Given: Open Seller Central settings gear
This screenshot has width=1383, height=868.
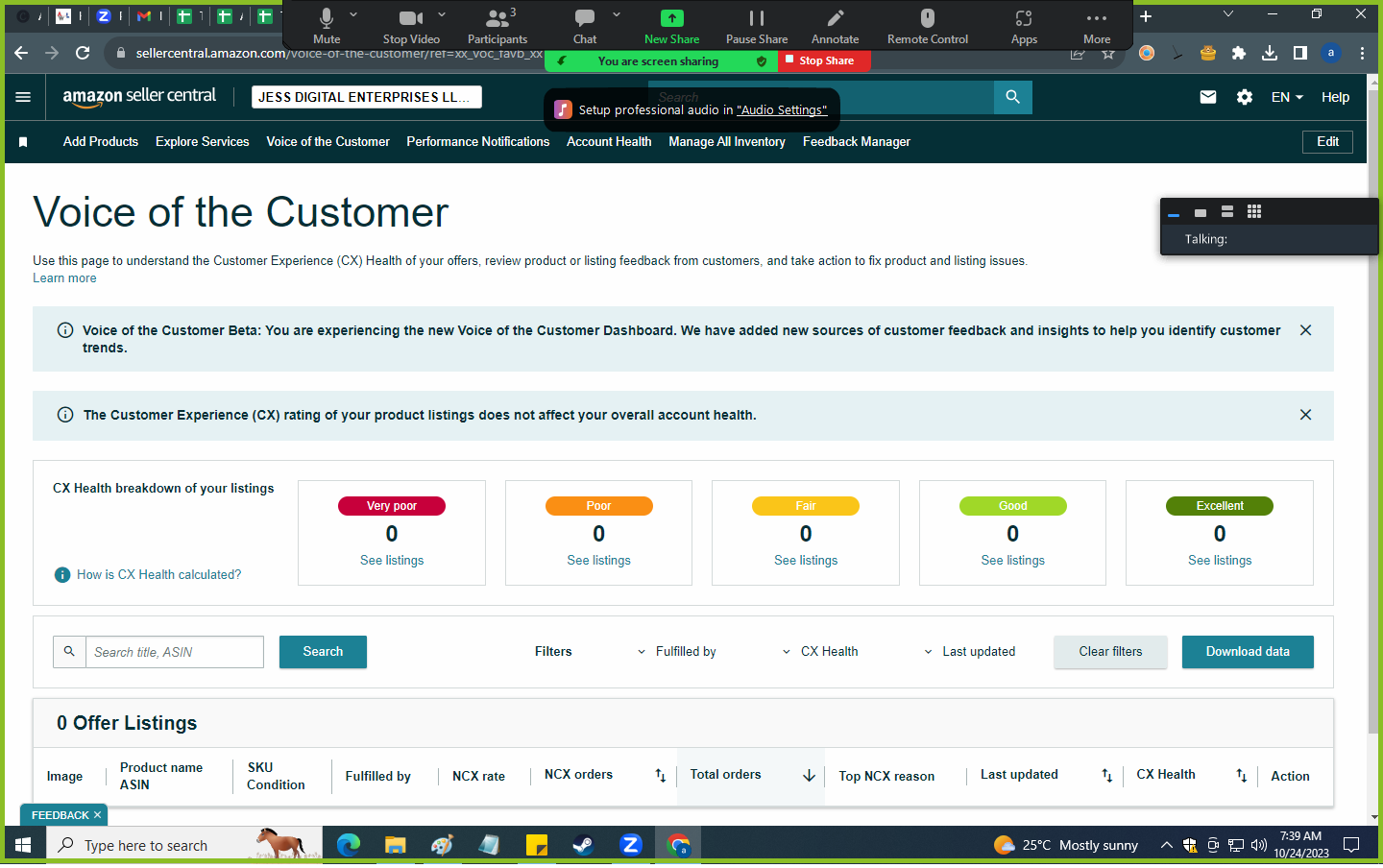Looking at the screenshot, I should tap(1245, 97).
